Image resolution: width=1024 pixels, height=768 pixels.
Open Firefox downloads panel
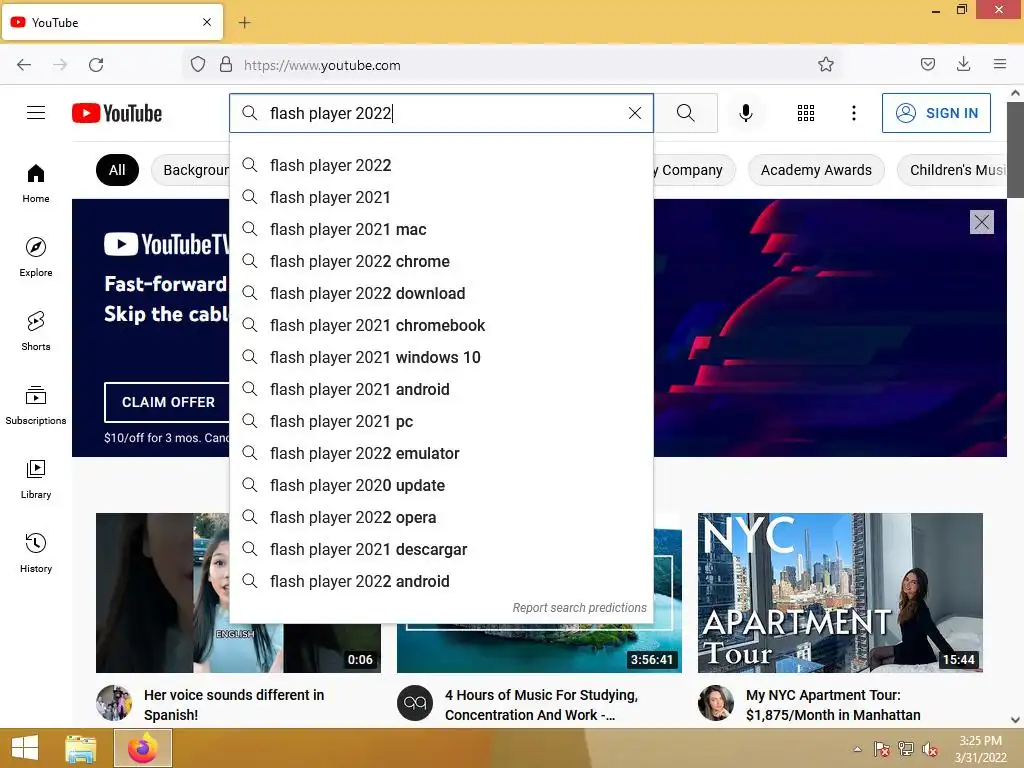(963, 65)
